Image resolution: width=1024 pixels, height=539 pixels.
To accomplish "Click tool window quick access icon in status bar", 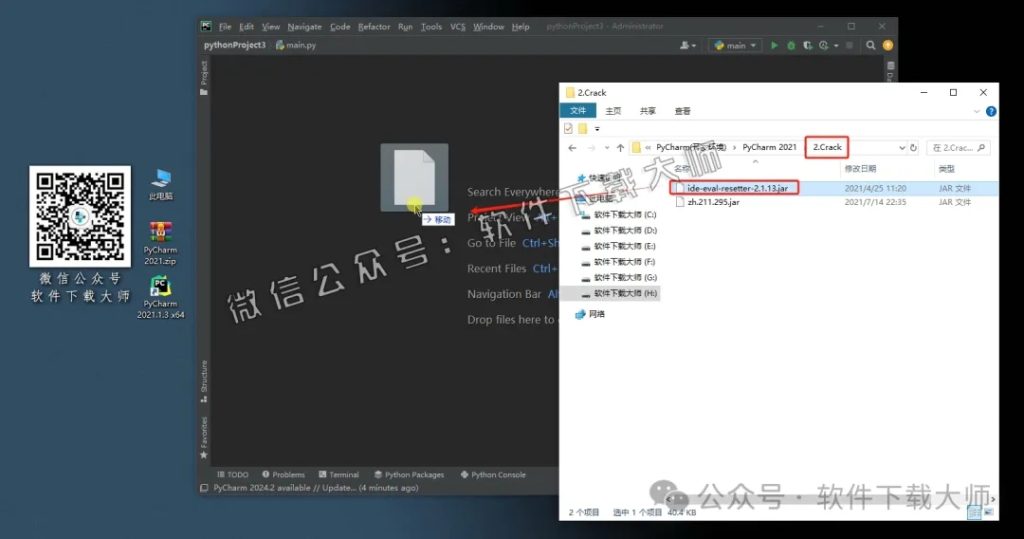I will coord(204,488).
